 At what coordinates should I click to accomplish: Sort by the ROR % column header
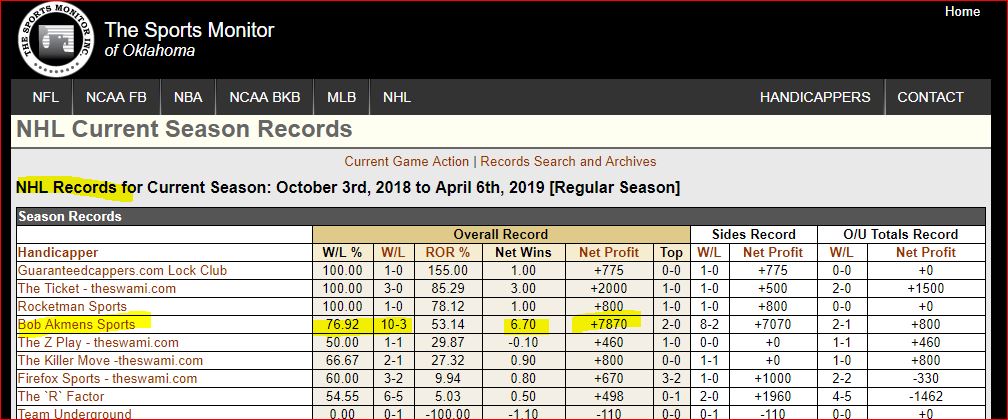point(447,253)
